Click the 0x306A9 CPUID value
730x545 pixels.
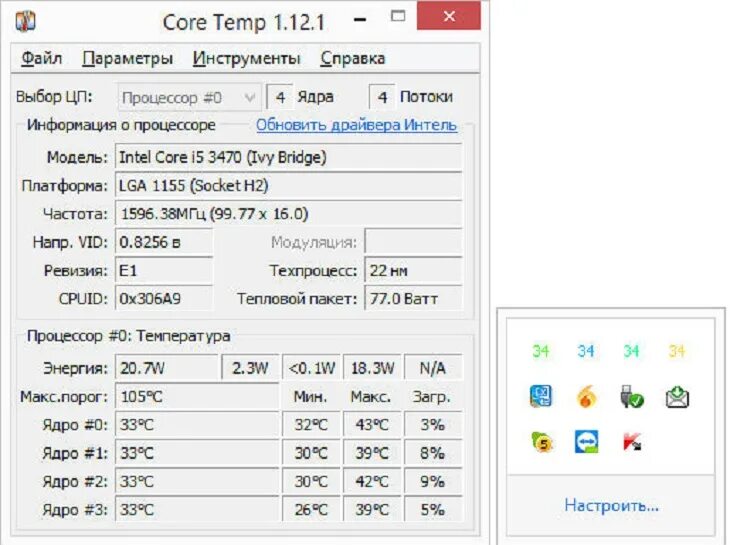164,299
